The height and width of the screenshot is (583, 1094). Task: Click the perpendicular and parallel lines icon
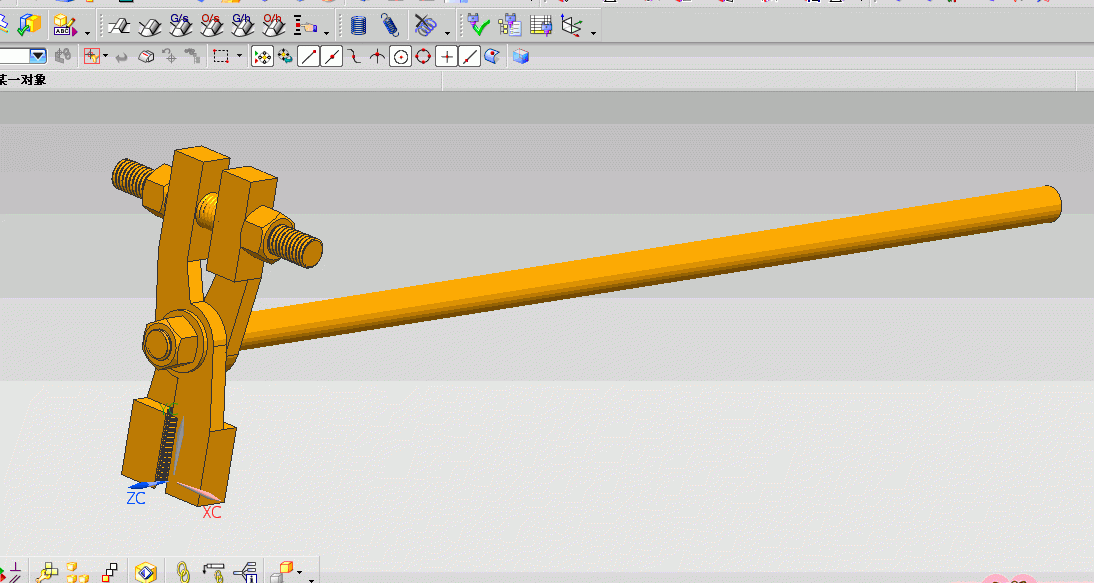[x=13, y=573]
